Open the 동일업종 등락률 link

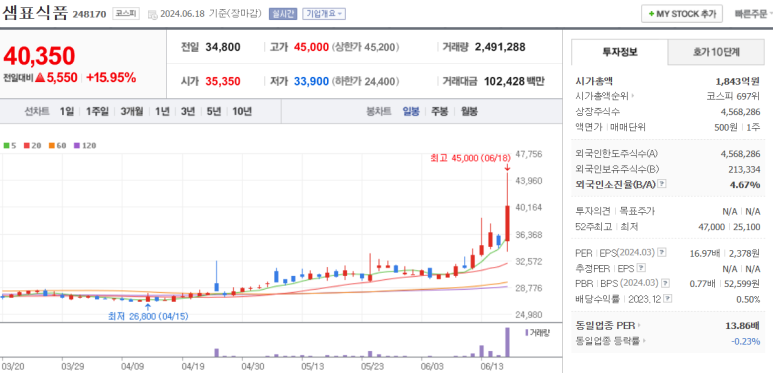click(611, 340)
